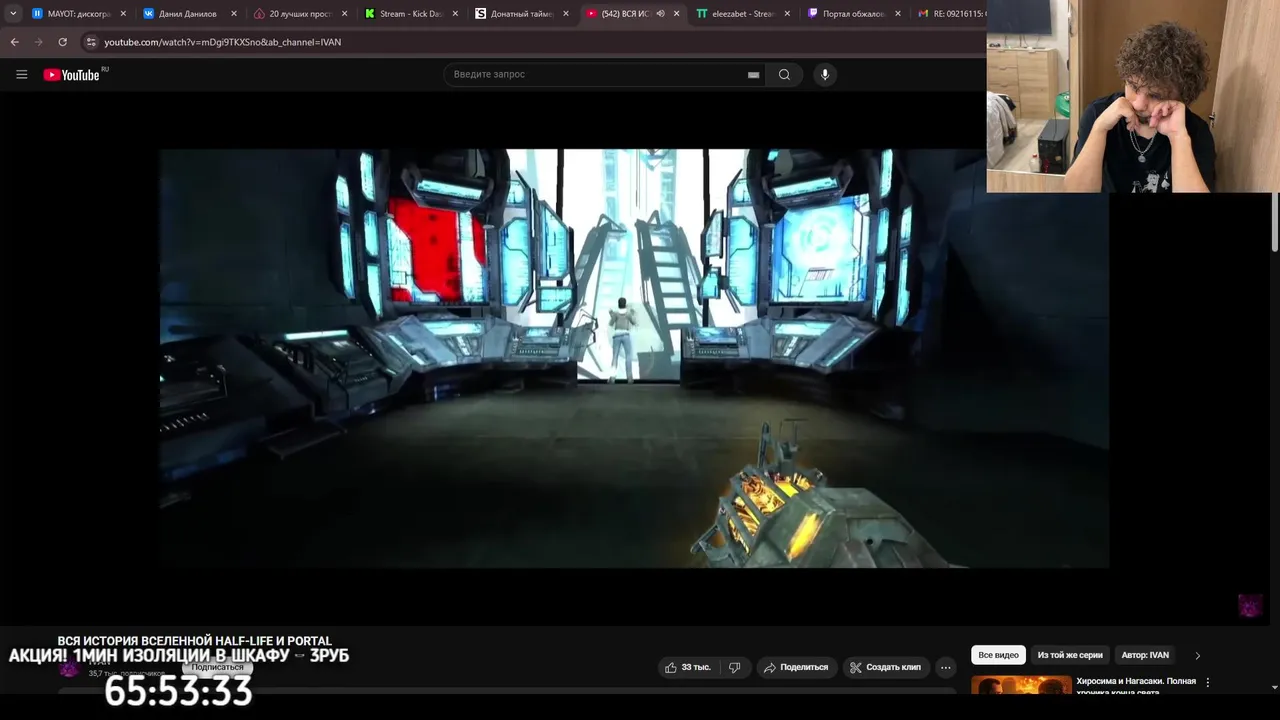Dislike the video with thumbs-down icon

(734, 667)
